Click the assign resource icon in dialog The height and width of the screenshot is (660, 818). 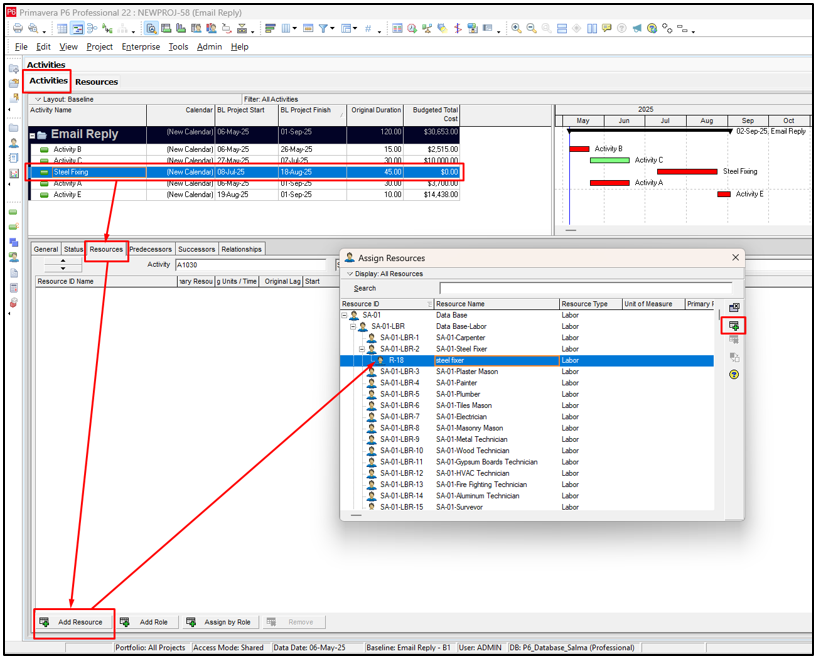pyautogui.click(x=733, y=325)
